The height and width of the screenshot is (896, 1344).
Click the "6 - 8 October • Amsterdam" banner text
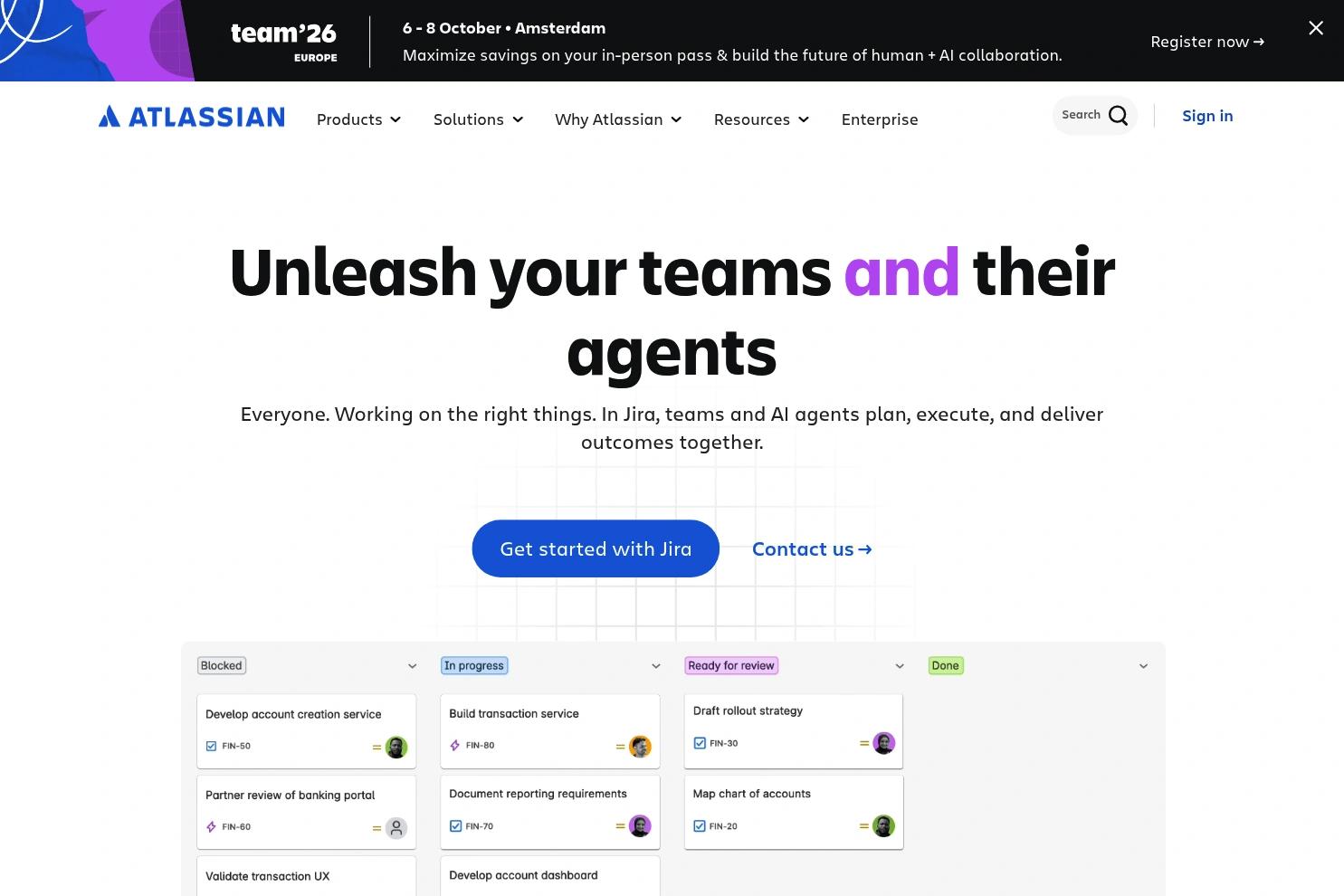(x=504, y=28)
